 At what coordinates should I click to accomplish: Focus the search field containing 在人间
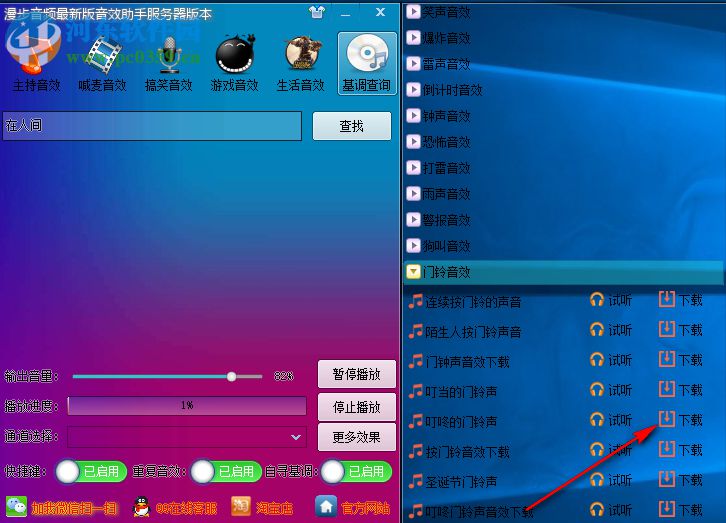click(x=152, y=126)
